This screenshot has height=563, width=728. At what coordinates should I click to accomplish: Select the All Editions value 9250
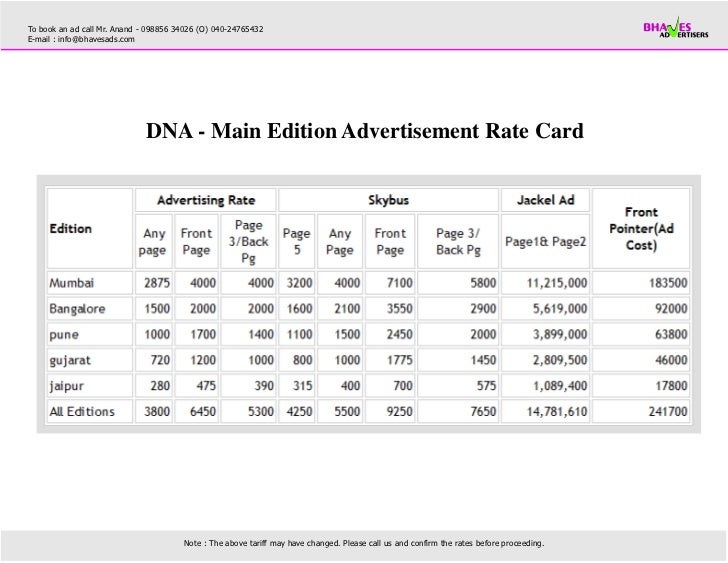click(x=400, y=412)
